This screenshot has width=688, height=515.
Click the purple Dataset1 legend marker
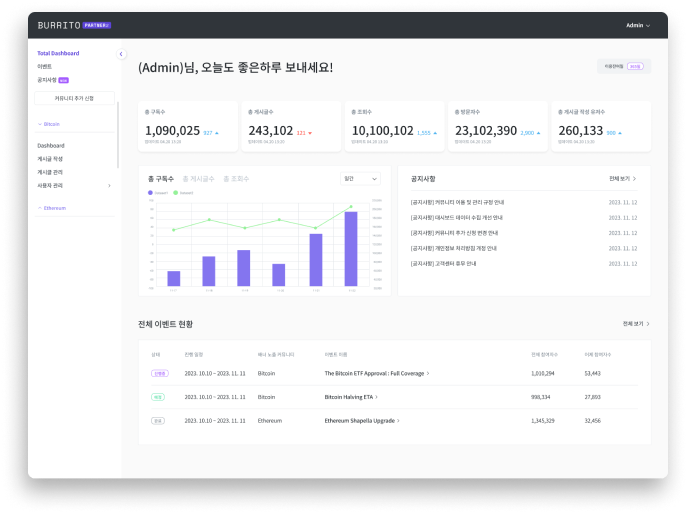(150, 192)
